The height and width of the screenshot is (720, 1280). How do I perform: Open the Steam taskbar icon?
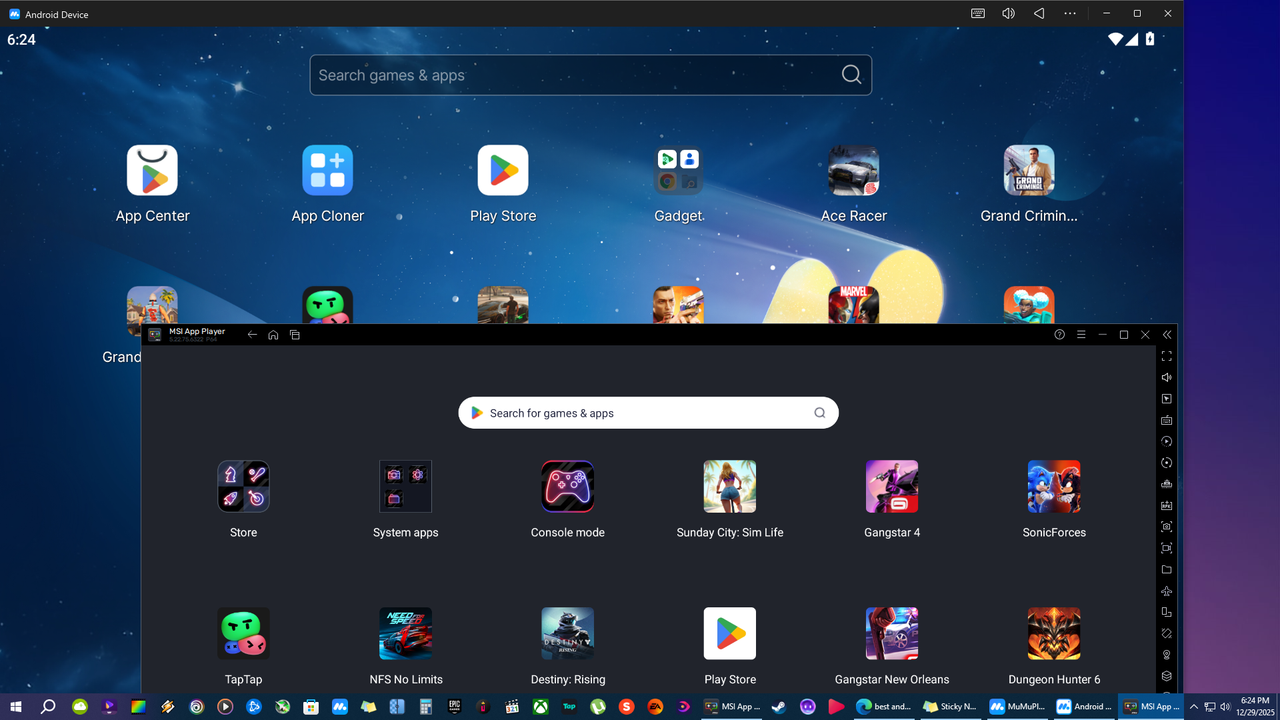pyautogui.click(x=779, y=706)
